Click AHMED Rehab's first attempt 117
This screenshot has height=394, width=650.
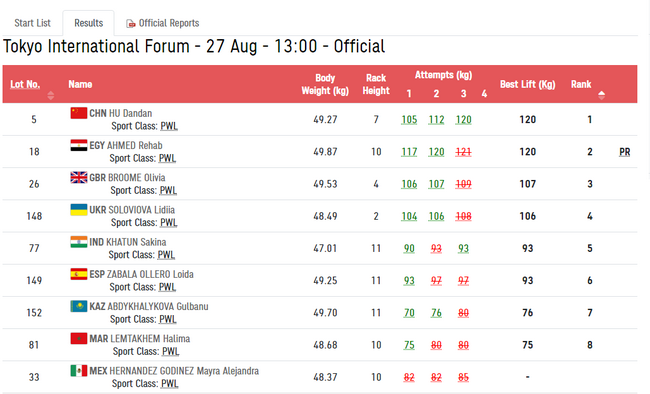409,152
